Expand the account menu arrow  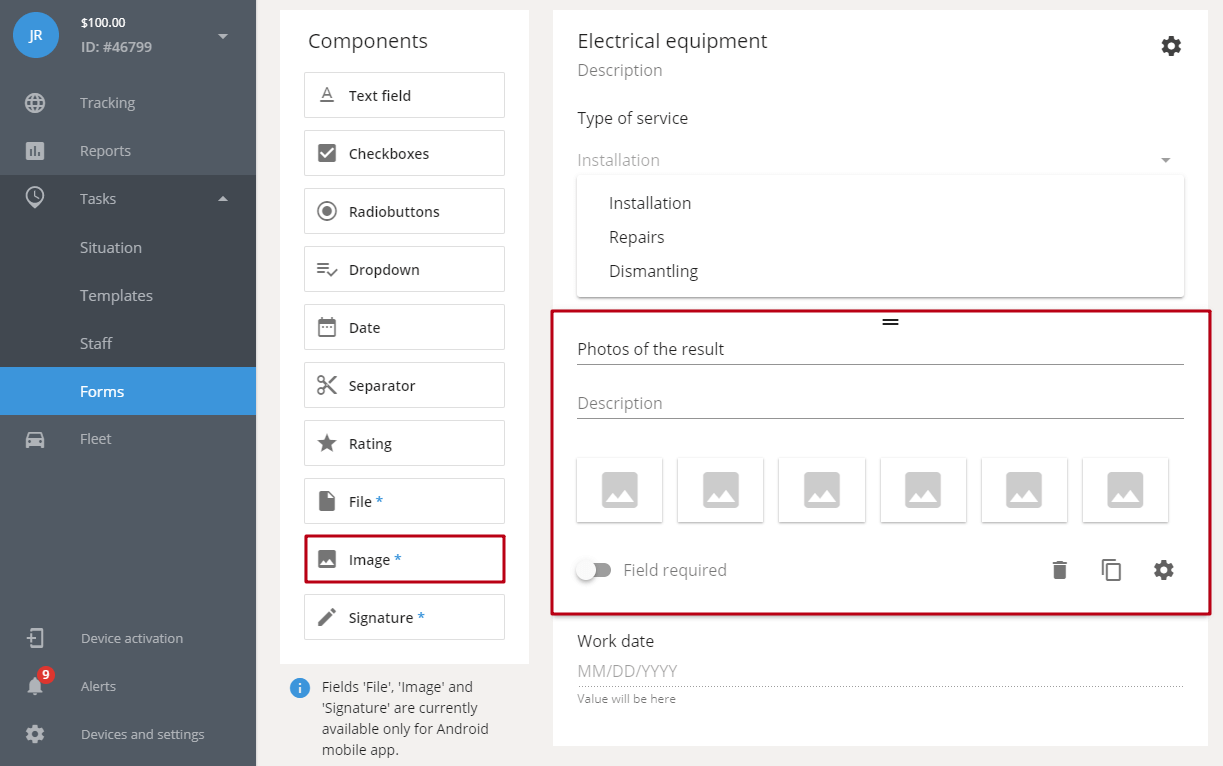click(223, 36)
